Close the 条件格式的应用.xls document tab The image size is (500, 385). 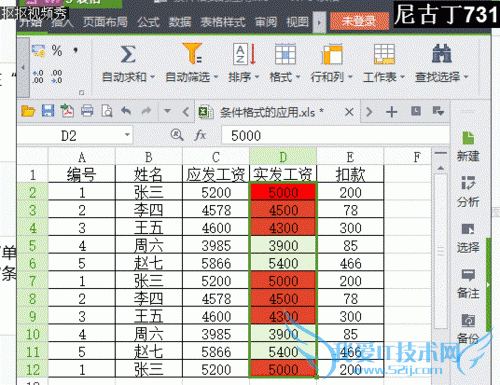coord(349,112)
